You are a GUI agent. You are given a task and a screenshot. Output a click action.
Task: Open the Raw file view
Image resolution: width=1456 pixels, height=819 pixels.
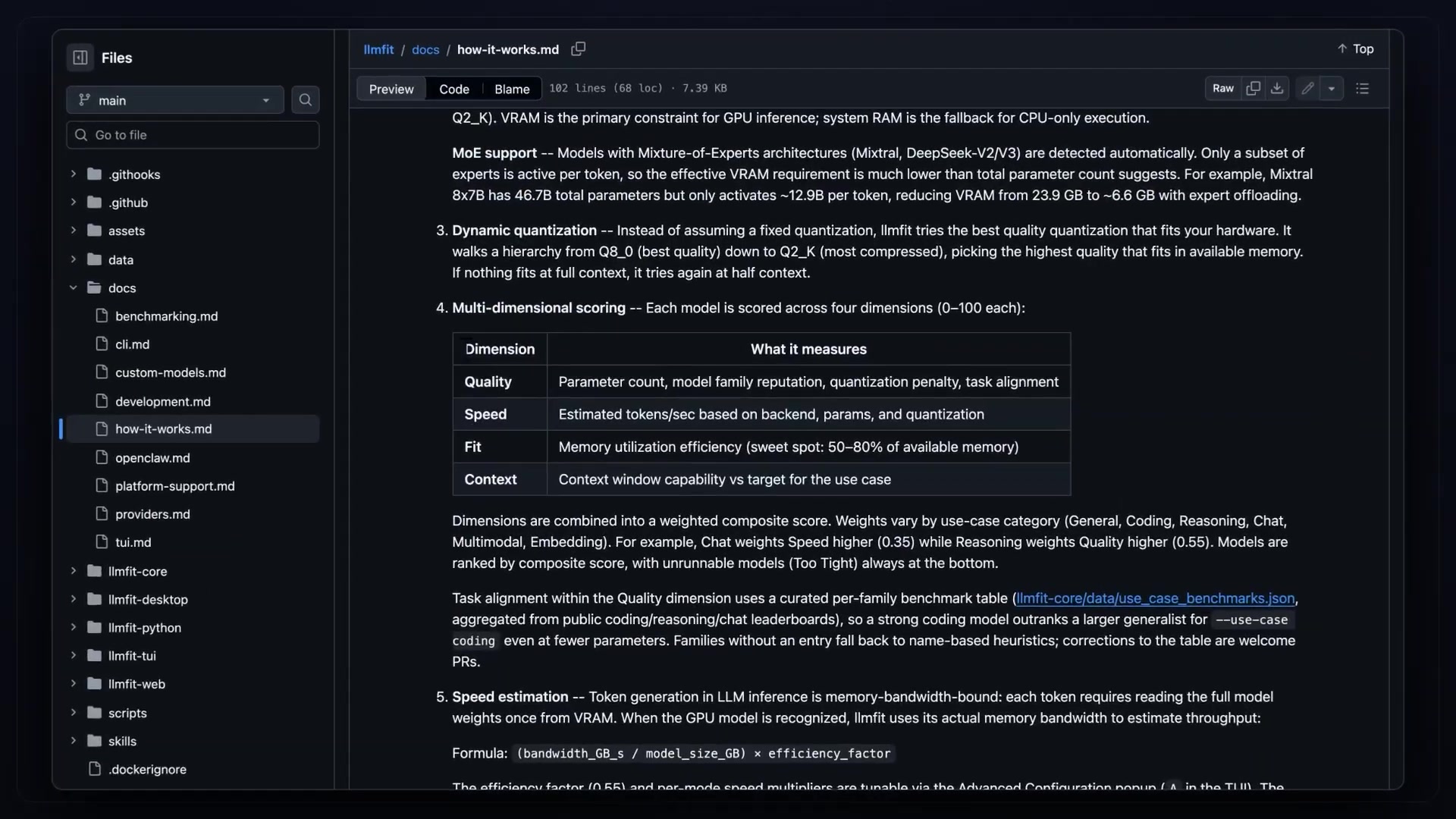(x=1223, y=89)
